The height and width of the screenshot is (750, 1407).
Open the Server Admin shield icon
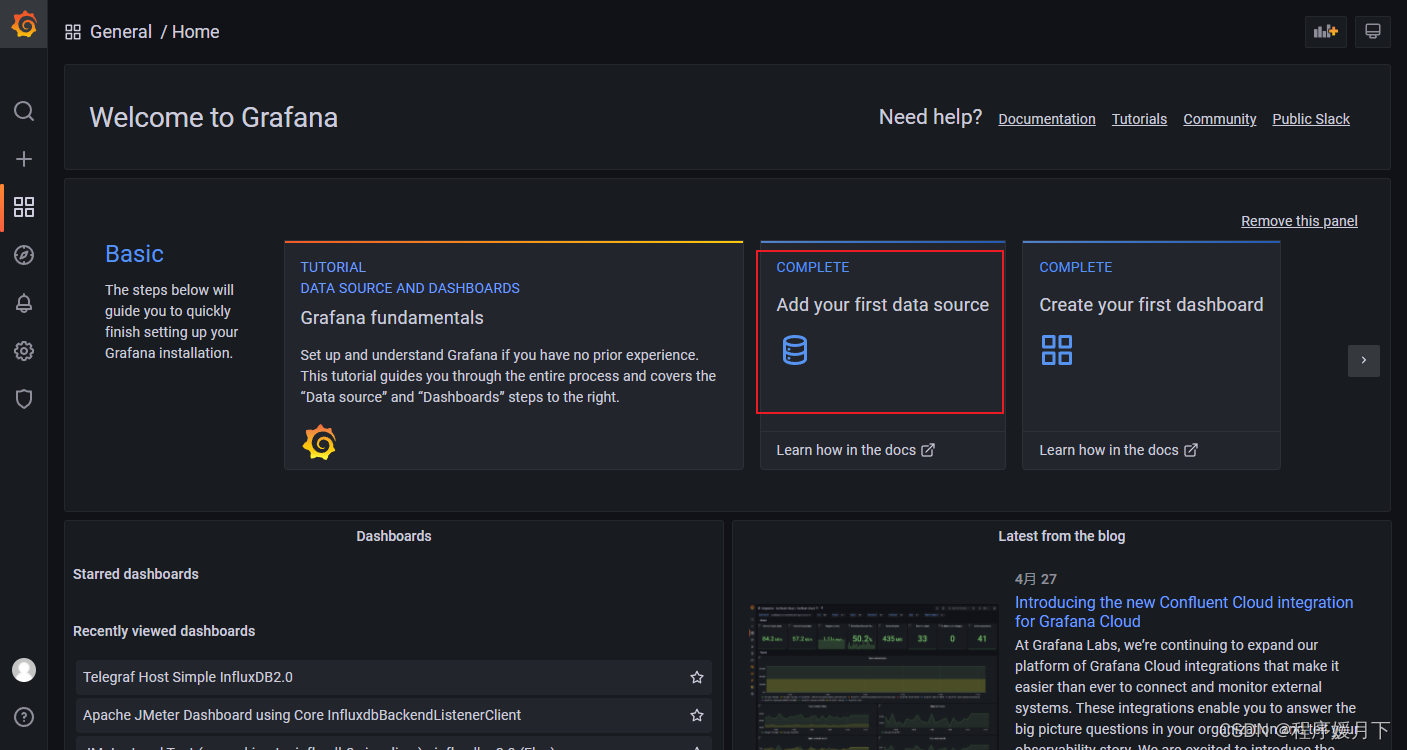point(24,399)
